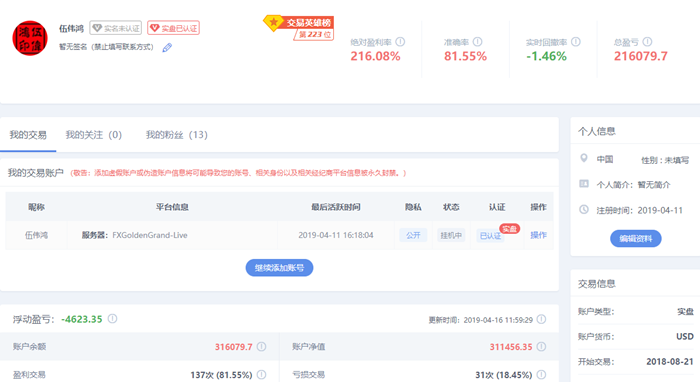This screenshot has width=700, height=382.
Task: Click 注册时间: 2019-04-11 text
Action: pyautogui.click(x=639, y=210)
